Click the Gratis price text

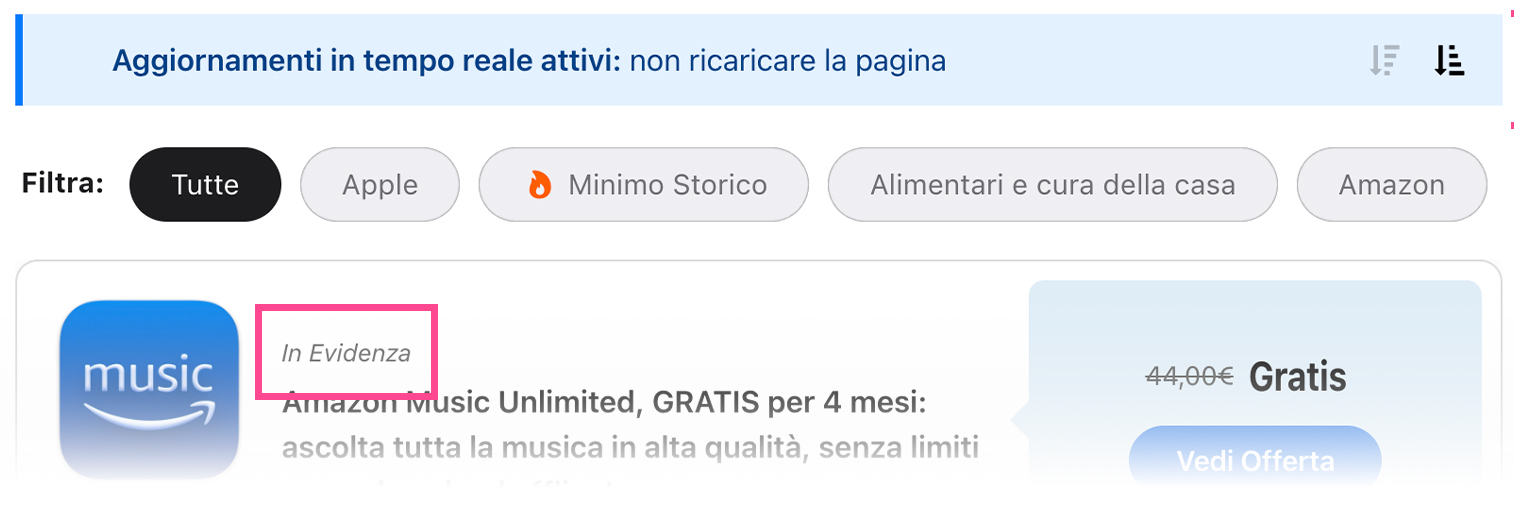(1297, 377)
